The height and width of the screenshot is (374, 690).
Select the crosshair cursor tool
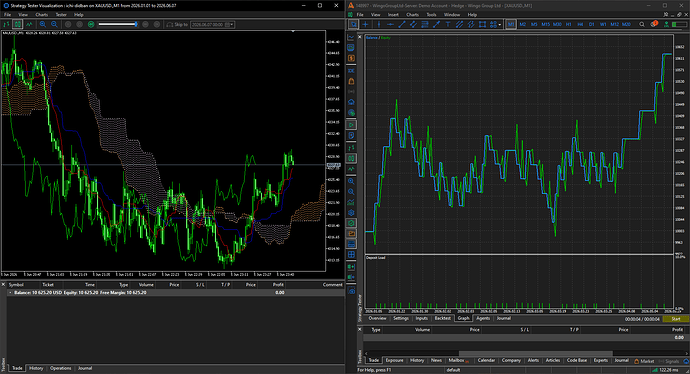point(365,25)
